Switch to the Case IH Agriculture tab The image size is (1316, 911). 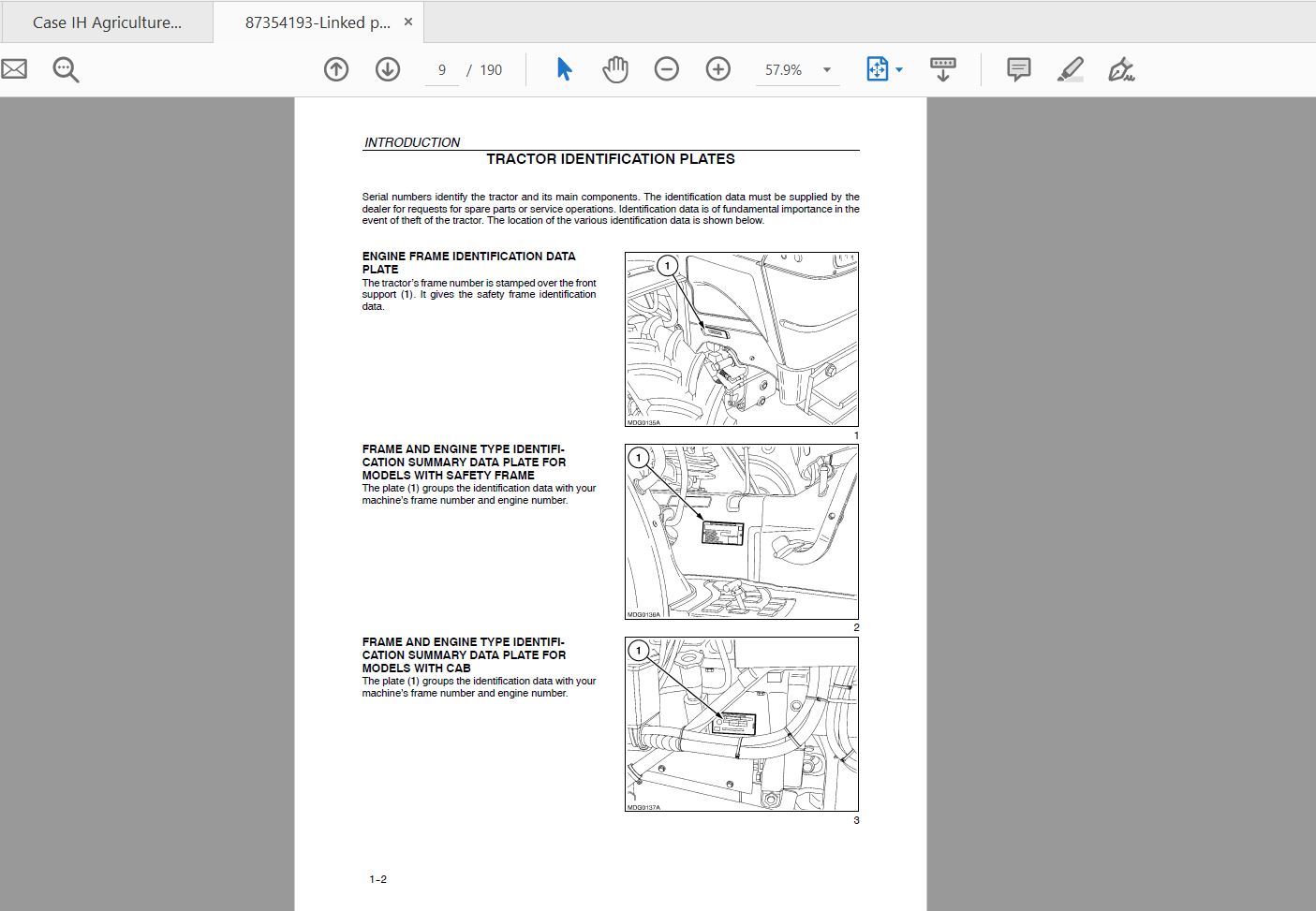(x=107, y=21)
